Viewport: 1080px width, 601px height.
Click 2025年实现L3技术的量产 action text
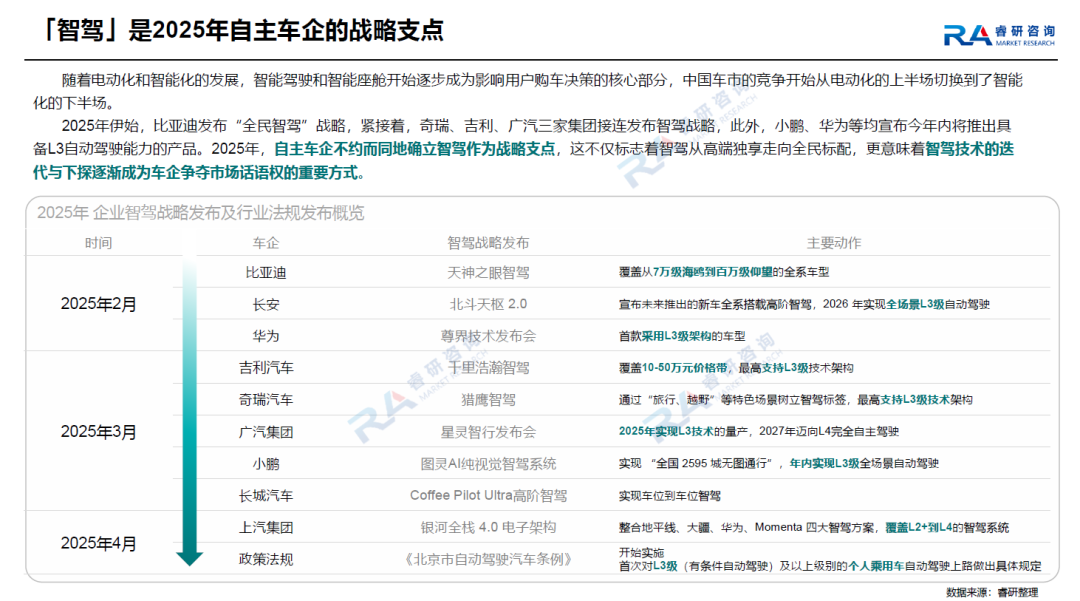click(758, 431)
